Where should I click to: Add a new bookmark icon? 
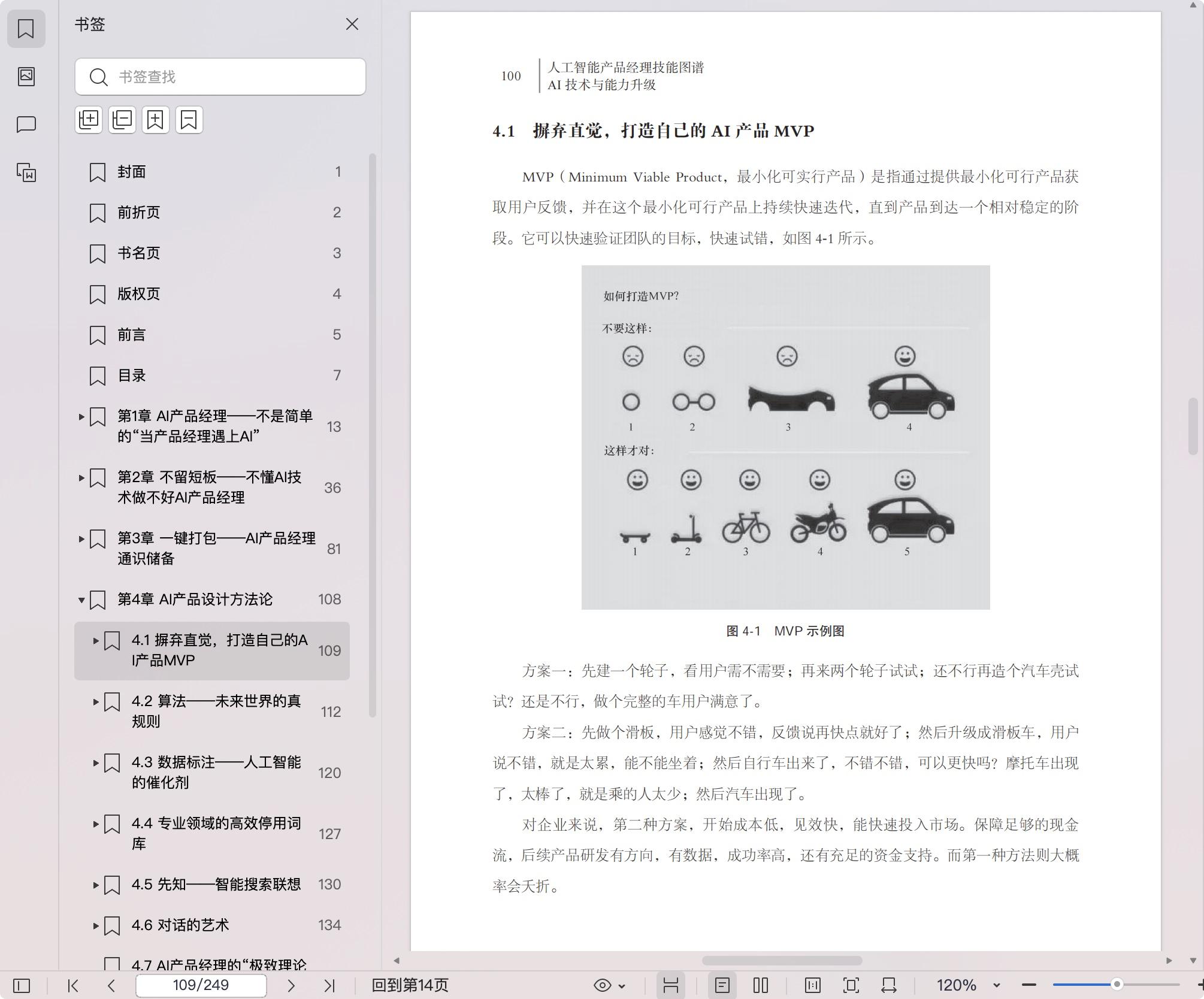(x=156, y=120)
